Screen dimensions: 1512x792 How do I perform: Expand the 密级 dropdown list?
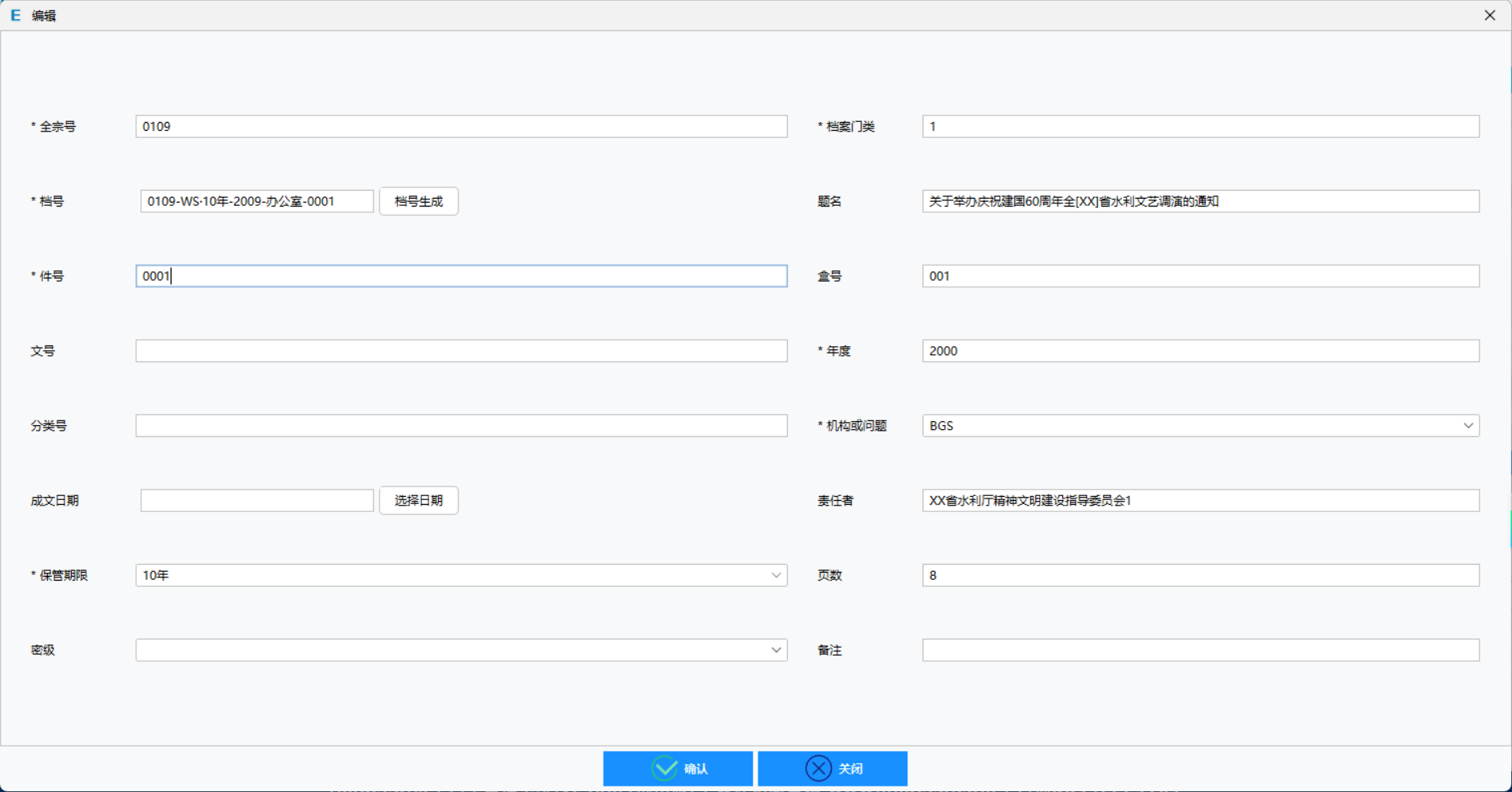point(775,650)
